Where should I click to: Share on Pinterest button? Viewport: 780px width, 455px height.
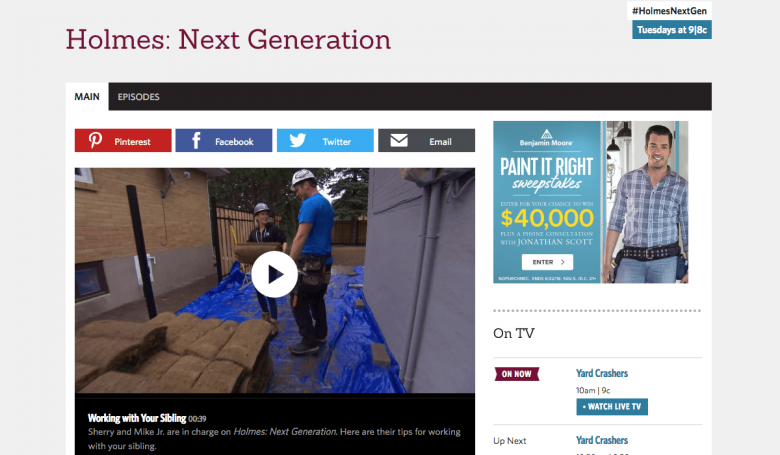tap(123, 141)
